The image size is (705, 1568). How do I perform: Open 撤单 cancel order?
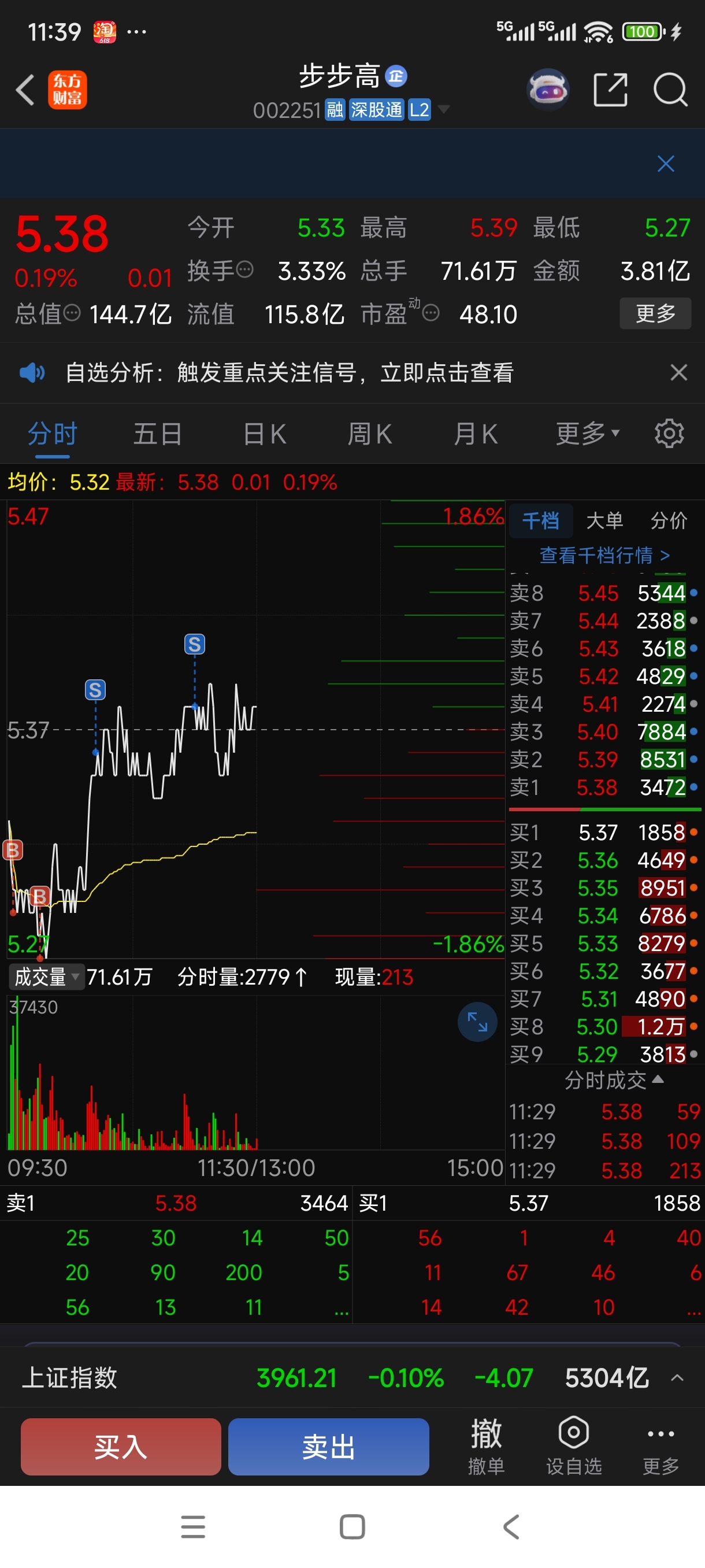click(x=486, y=1446)
